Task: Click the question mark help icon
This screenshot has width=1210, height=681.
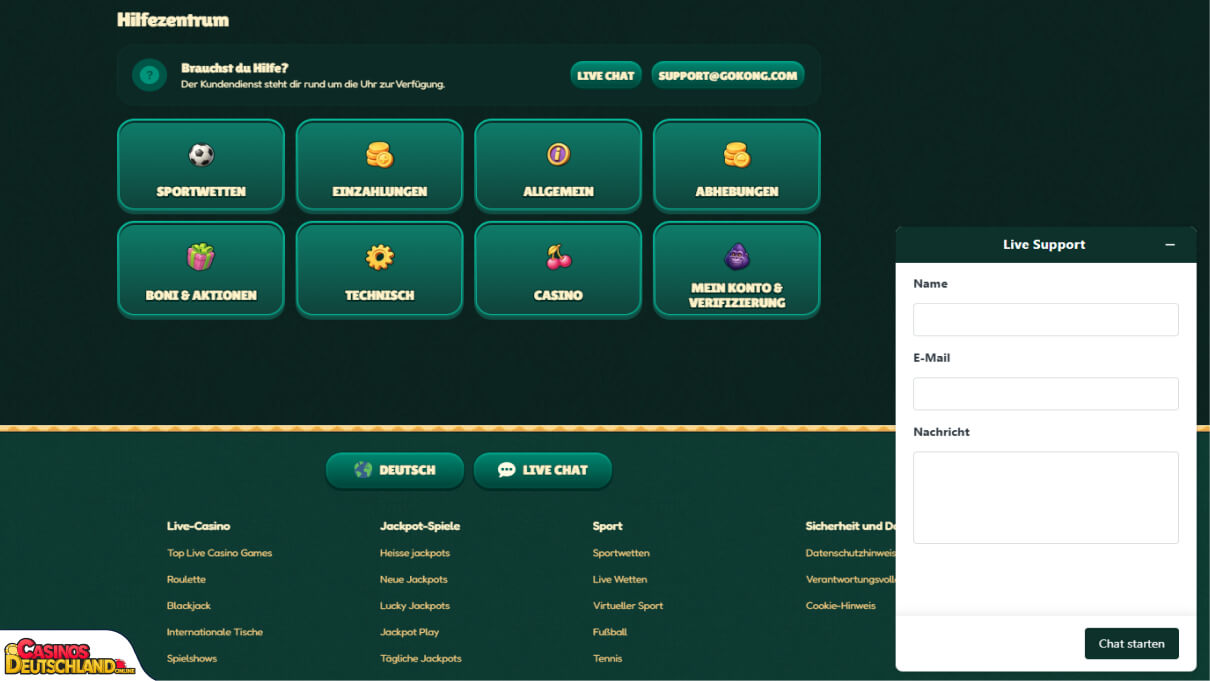Action: 150,75
